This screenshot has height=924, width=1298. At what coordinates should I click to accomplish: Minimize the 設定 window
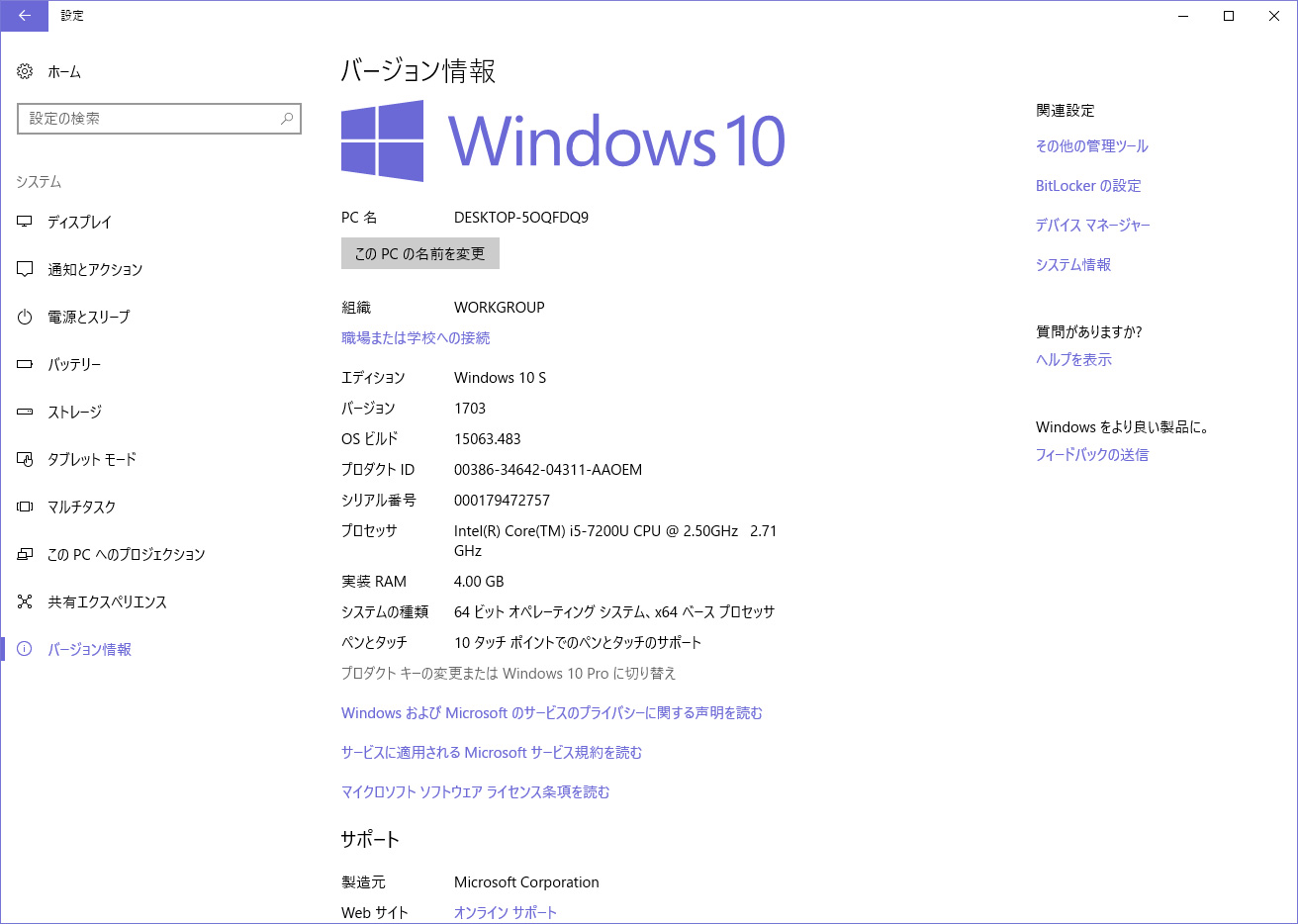(x=1183, y=16)
